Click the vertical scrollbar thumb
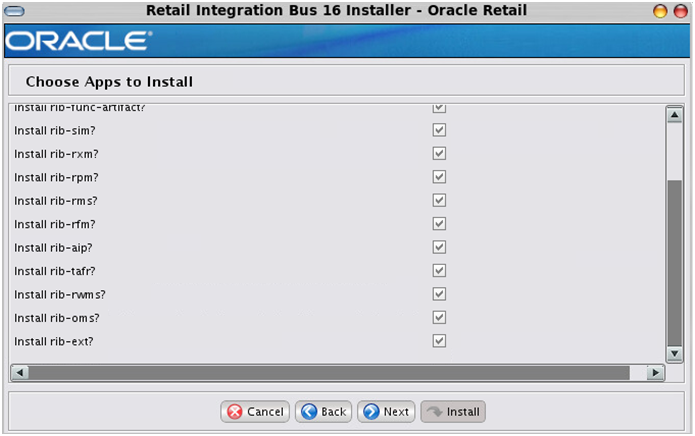 click(675, 262)
